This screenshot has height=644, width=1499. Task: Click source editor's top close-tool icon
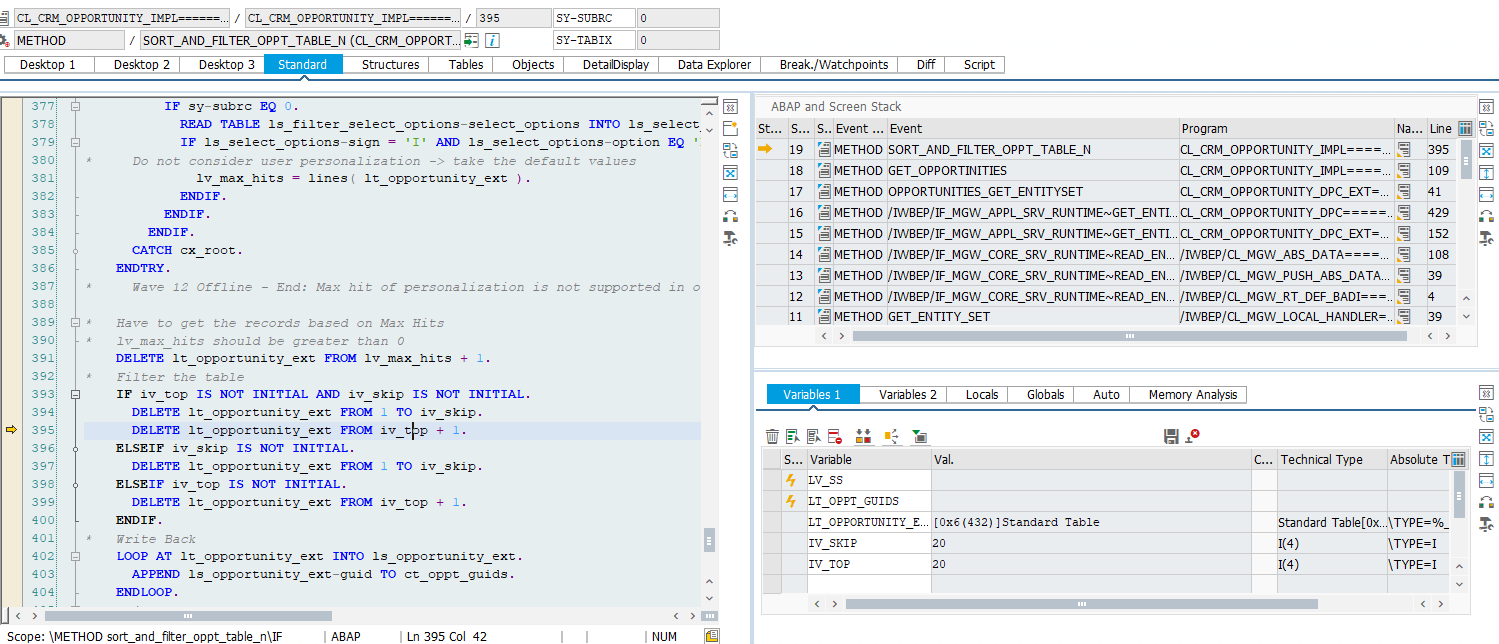click(x=730, y=106)
